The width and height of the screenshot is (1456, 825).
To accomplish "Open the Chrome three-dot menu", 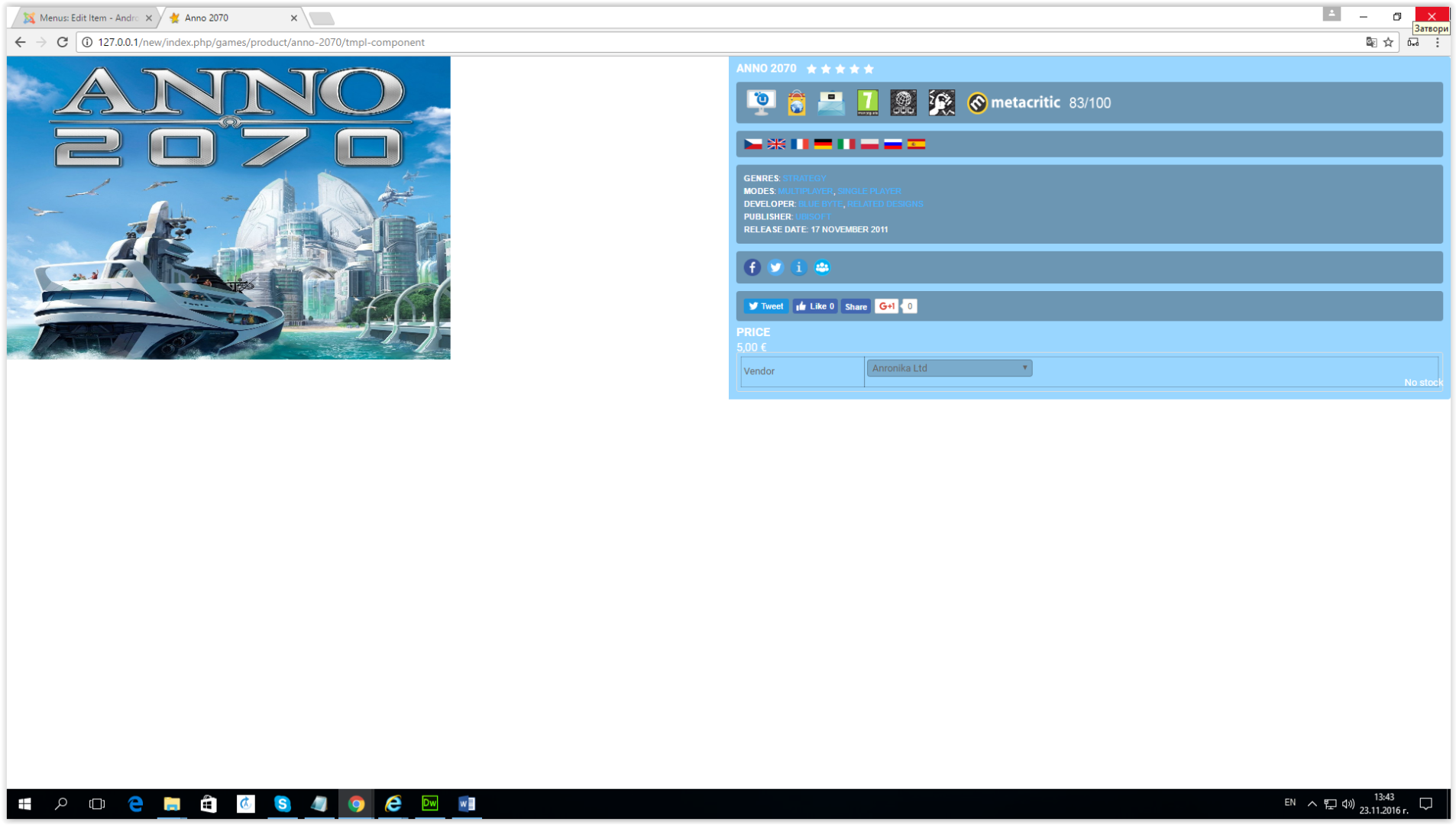I will pos(1437,42).
